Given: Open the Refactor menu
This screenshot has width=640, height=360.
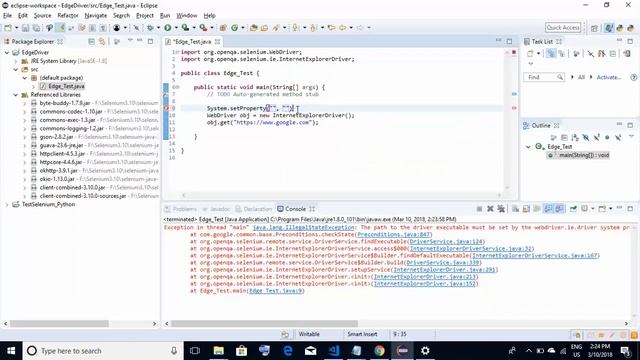Looking at the screenshot, I should click(68, 16).
